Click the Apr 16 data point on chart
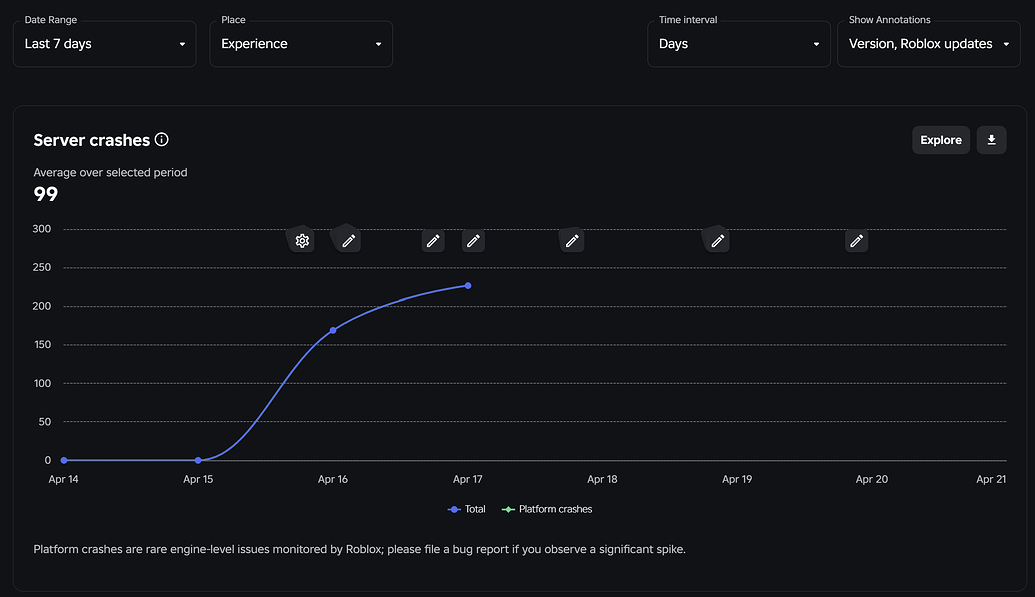The width and height of the screenshot is (1035, 597). [333, 330]
